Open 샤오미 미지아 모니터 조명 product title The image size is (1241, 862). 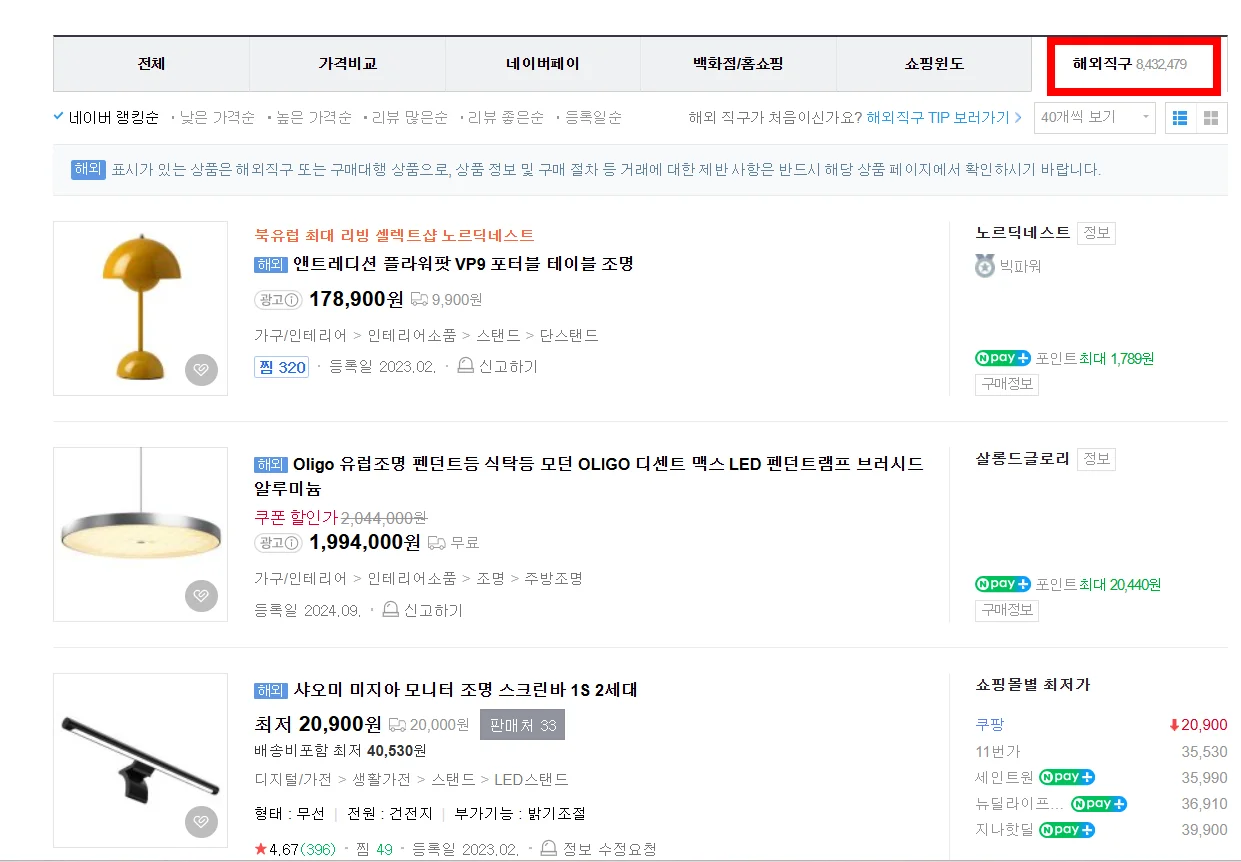465,690
